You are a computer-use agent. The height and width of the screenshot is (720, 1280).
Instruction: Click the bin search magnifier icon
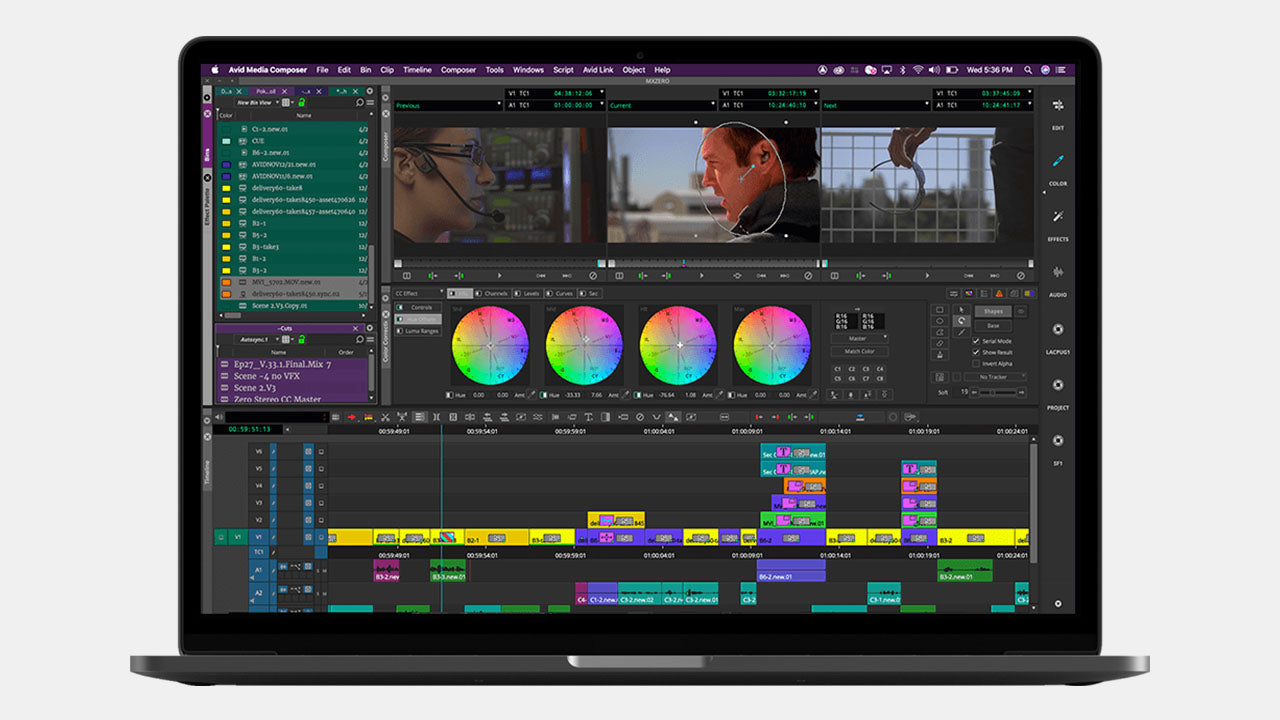(360, 102)
